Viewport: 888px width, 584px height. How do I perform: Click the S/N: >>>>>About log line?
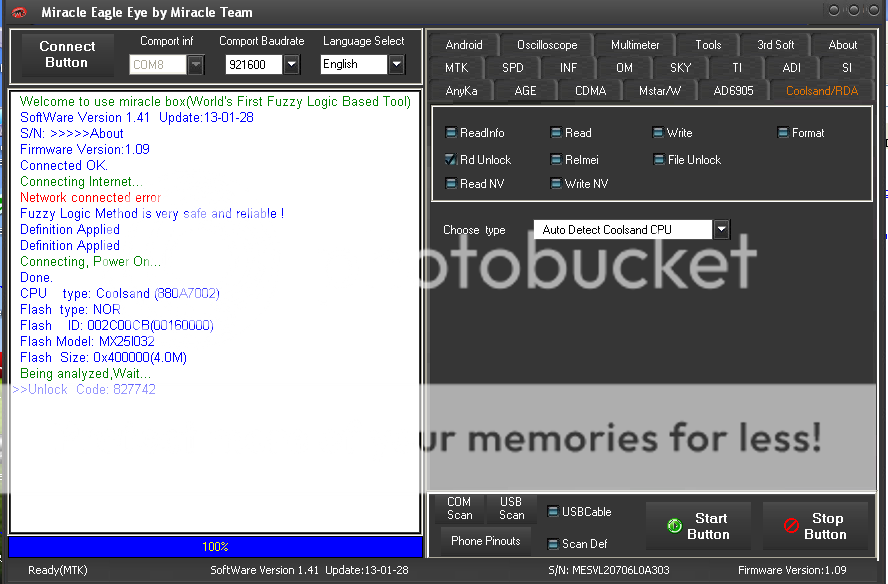71,133
